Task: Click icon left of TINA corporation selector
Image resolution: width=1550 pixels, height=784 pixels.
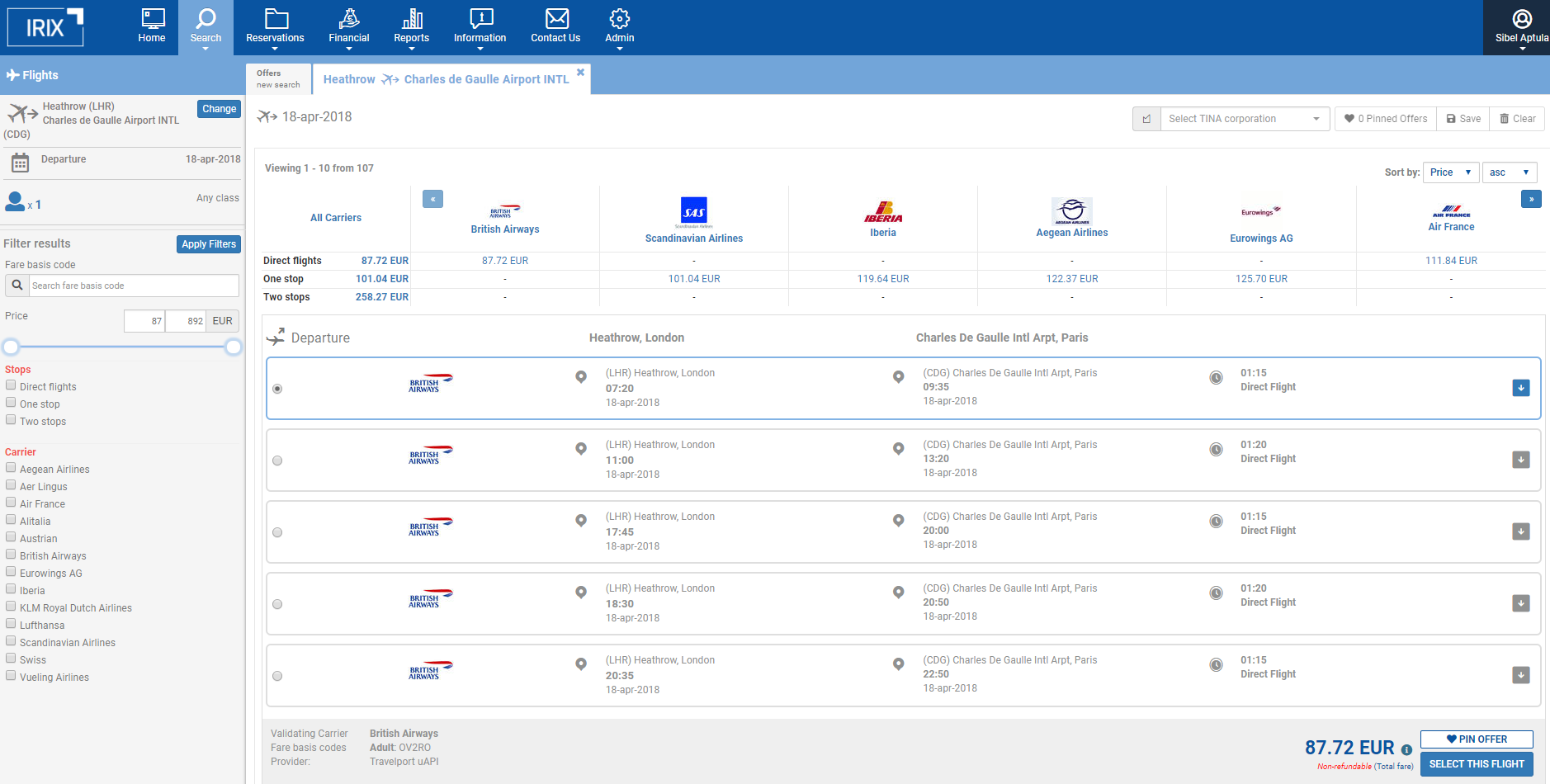Action: (x=1146, y=119)
